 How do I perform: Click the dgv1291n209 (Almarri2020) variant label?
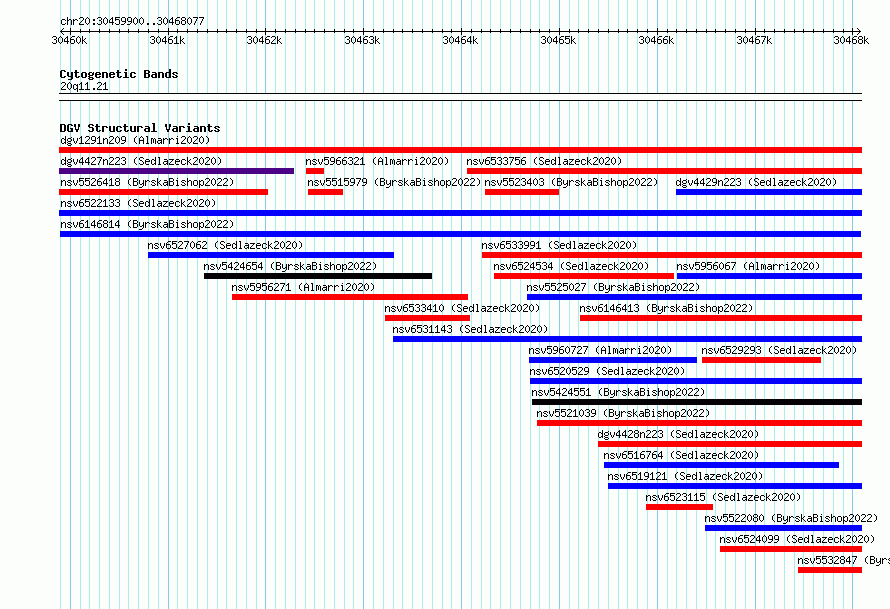point(135,140)
